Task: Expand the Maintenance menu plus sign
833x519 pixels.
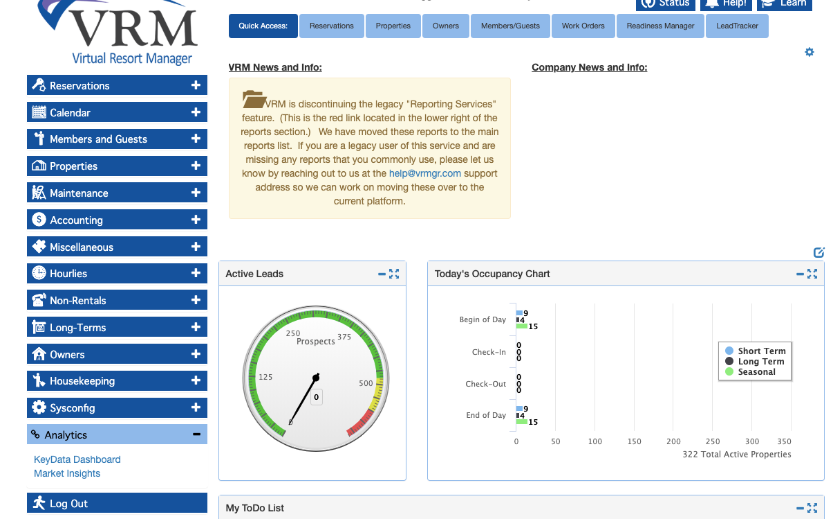Action: 196,192
